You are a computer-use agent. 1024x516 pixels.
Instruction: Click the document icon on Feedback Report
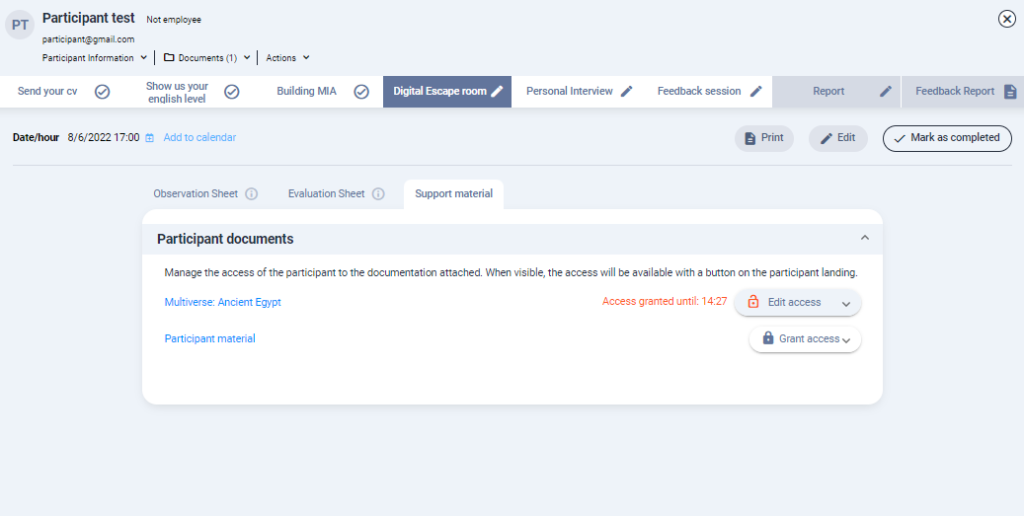pyautogui.click(x=1010, y=91)
